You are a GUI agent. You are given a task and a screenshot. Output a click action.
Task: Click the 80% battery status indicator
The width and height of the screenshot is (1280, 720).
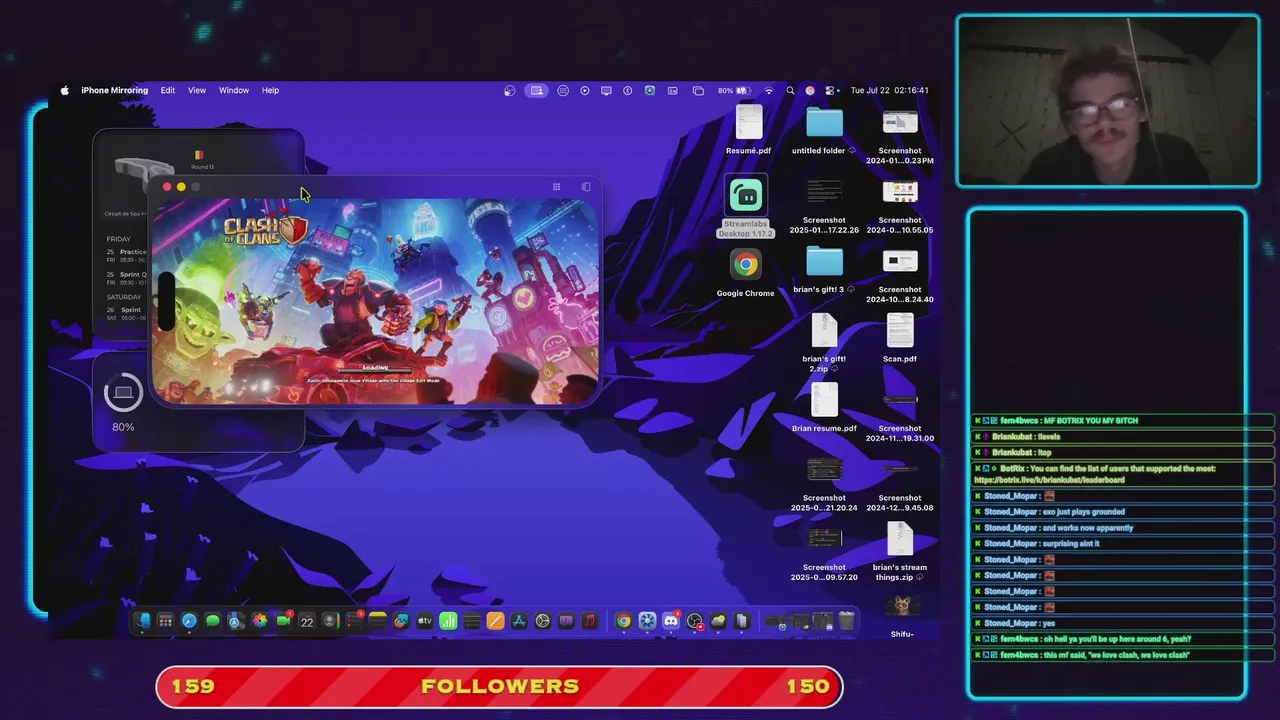734,90
